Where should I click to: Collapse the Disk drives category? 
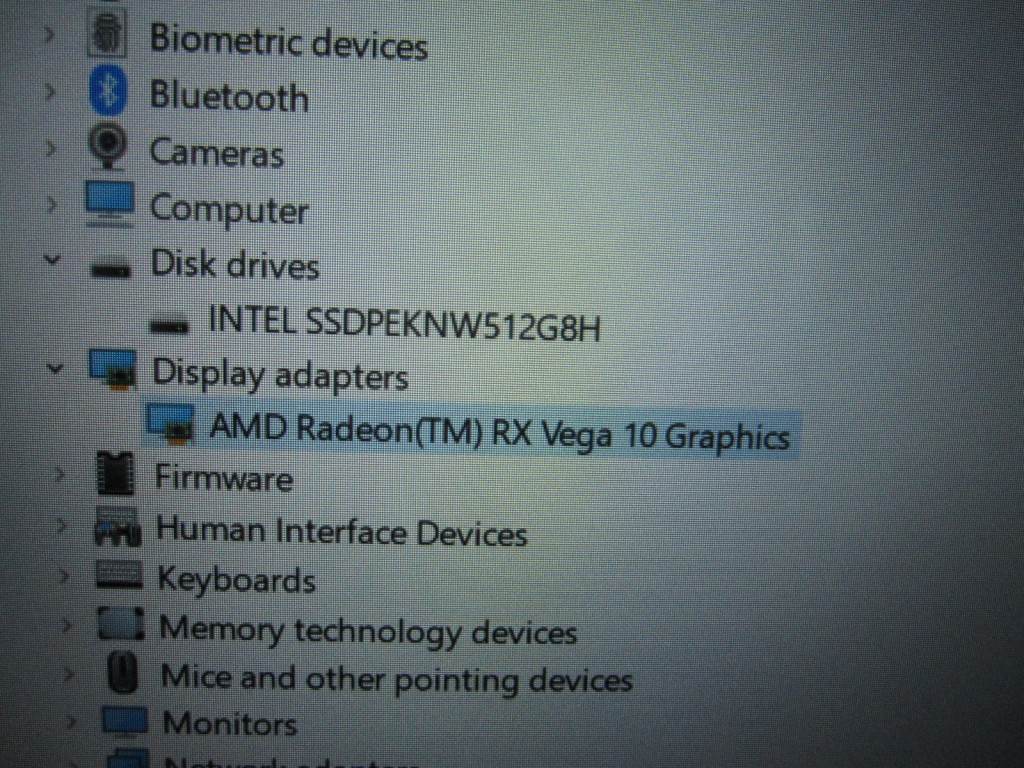pyautogui.click(x=52, y=260)
